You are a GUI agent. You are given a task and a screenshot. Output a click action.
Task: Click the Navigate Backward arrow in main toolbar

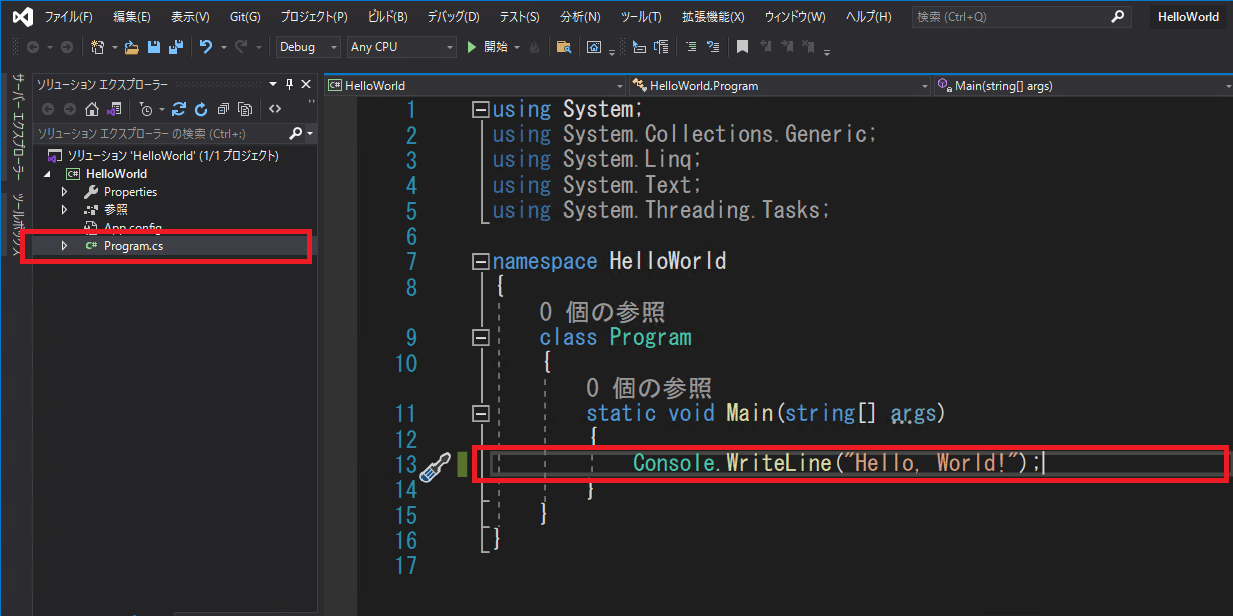(32, 47)
